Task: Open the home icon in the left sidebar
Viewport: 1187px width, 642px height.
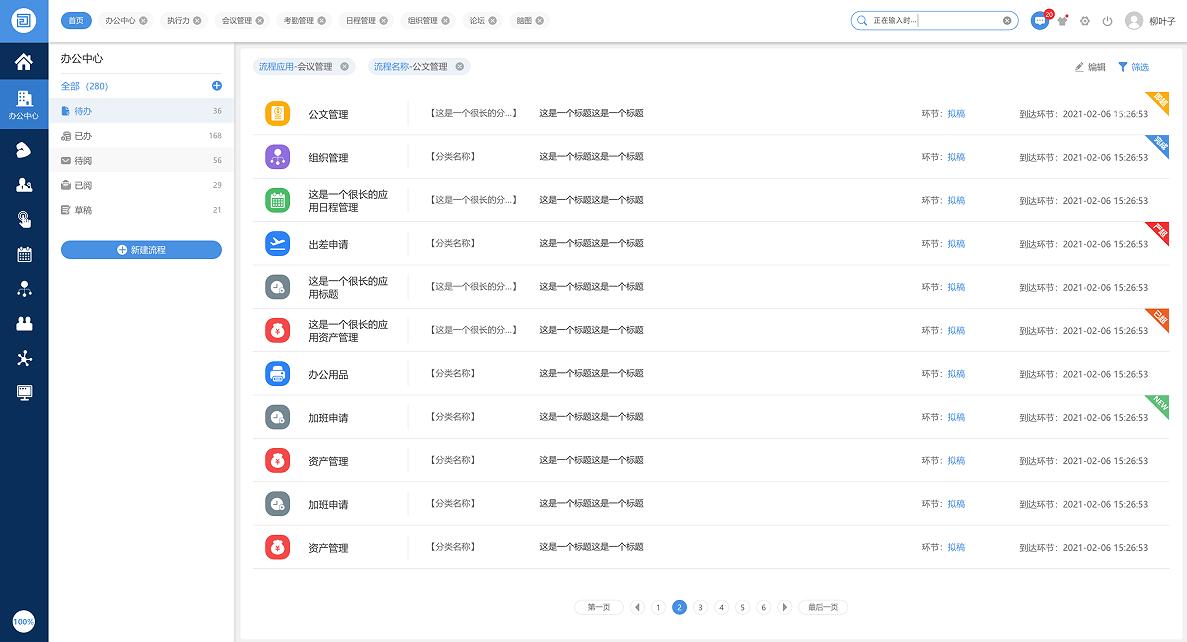Action: click(24, 60)
